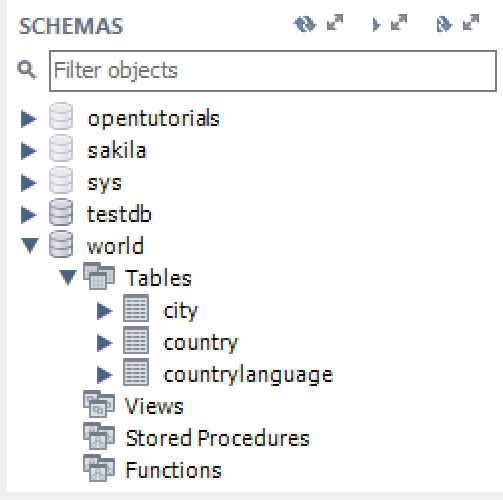Click the Stored Procedures folder icon

click(x=99, y=436)
